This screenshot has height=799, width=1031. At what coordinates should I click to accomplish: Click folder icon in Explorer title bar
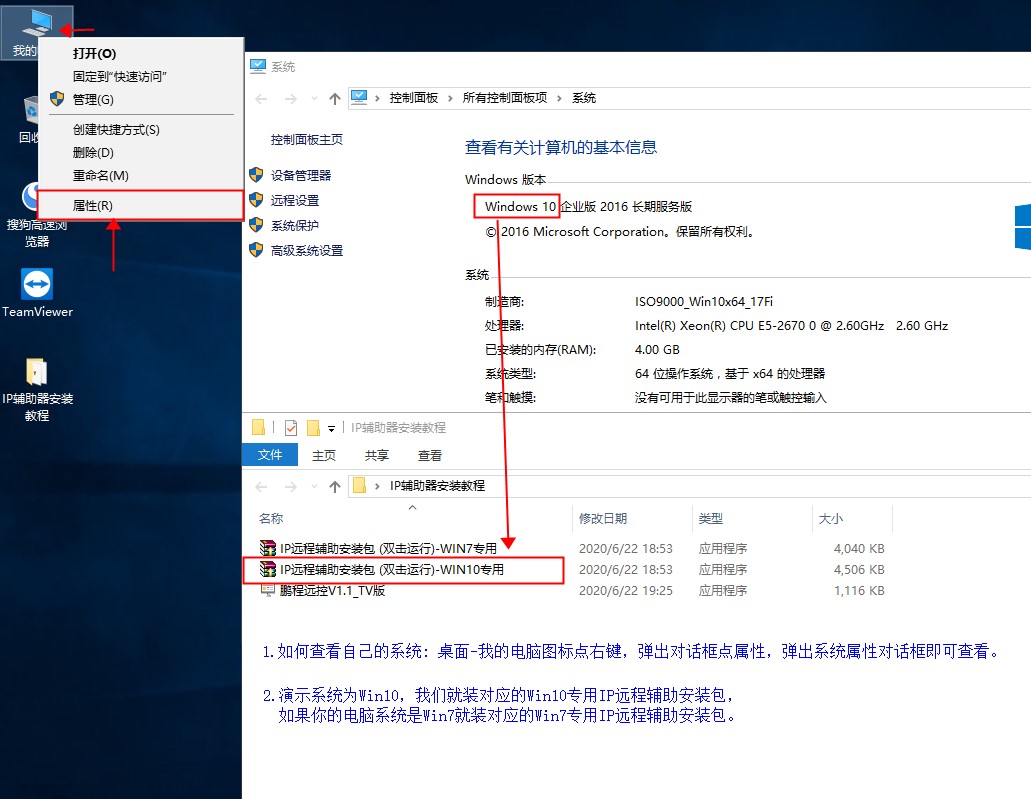258,427
